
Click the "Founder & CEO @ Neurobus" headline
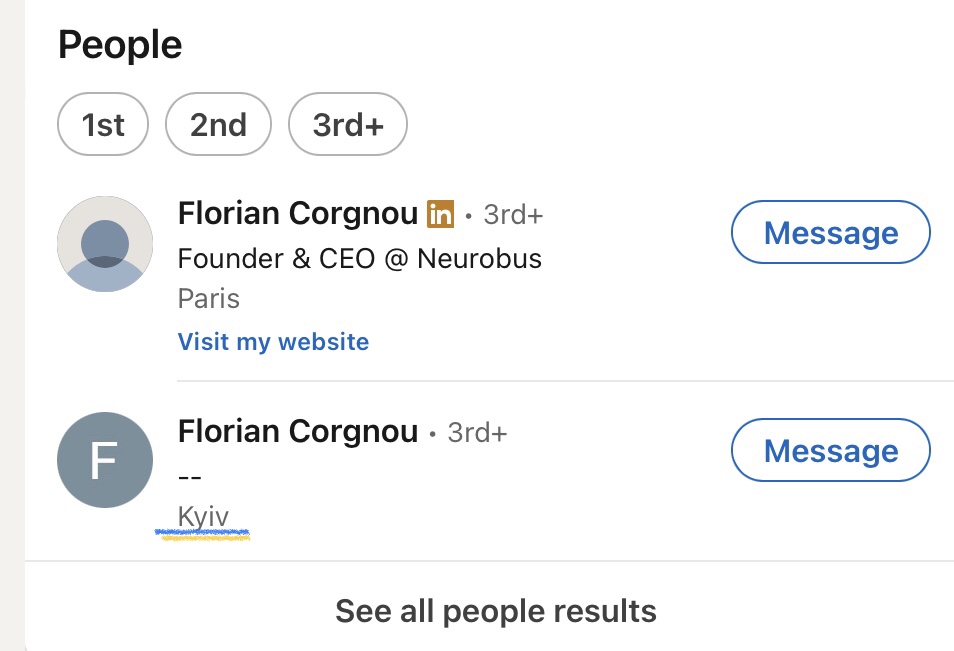coord(359,259)
